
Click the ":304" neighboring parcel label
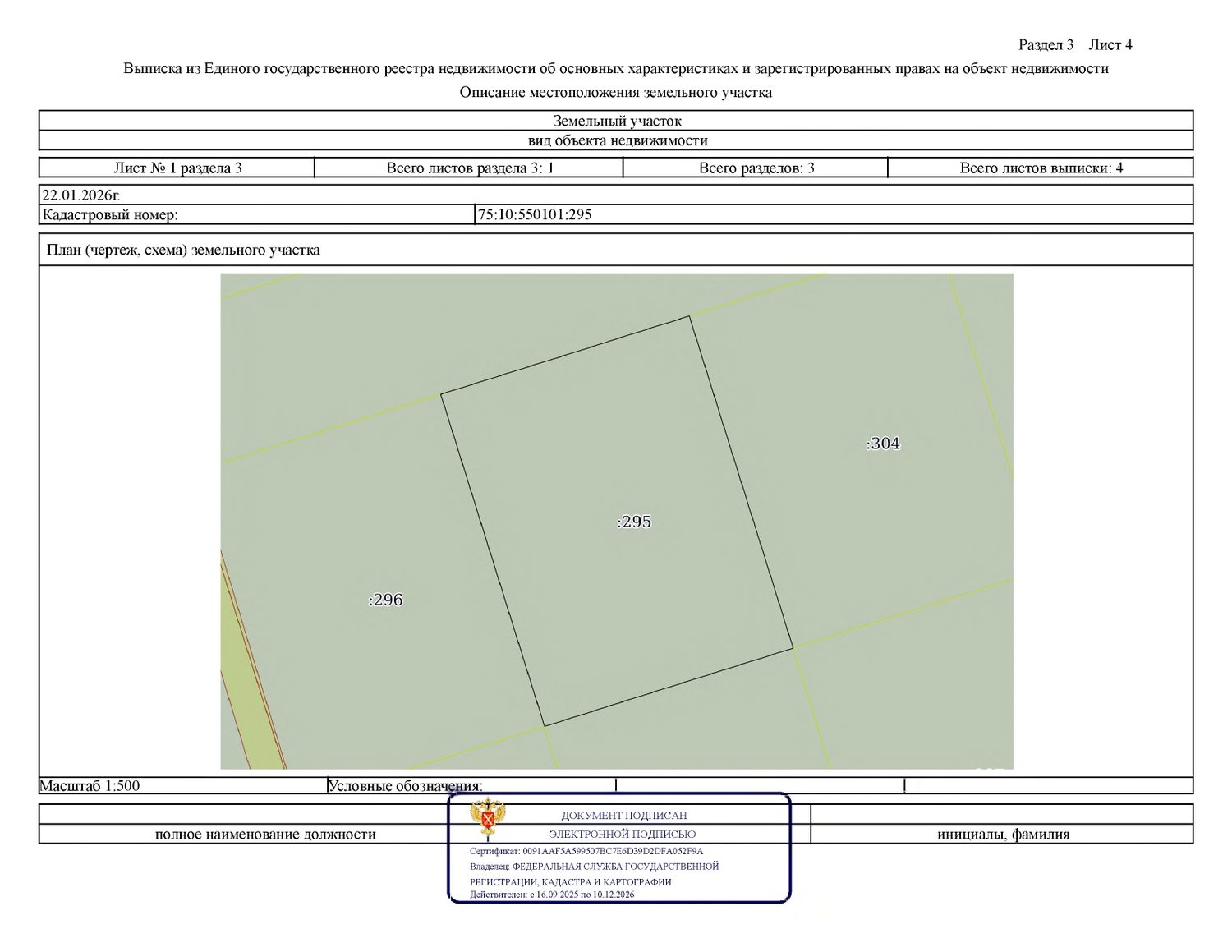point(883,444)
